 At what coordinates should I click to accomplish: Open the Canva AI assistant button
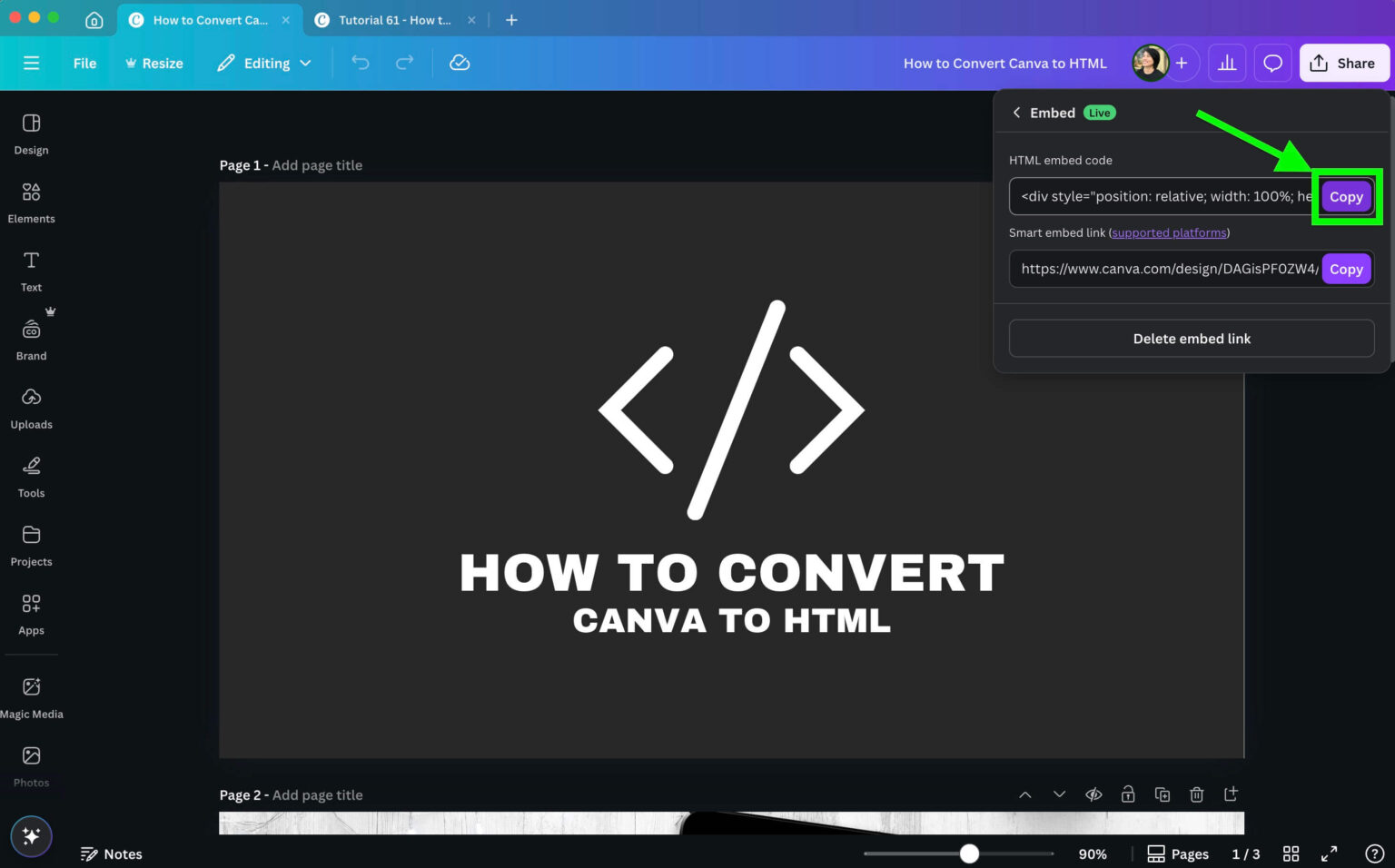coord(31,835)
